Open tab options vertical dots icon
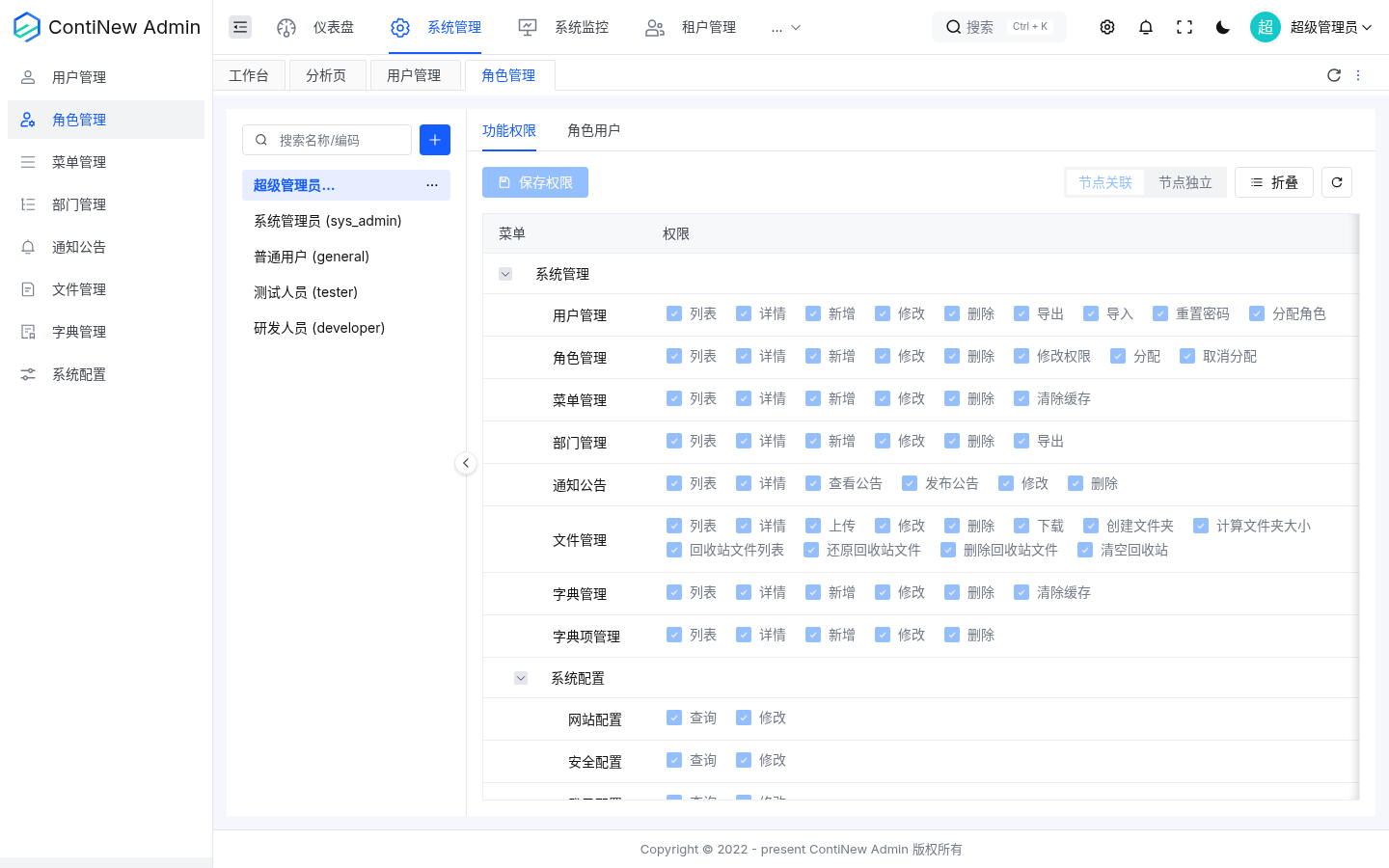 [1358, 75]
